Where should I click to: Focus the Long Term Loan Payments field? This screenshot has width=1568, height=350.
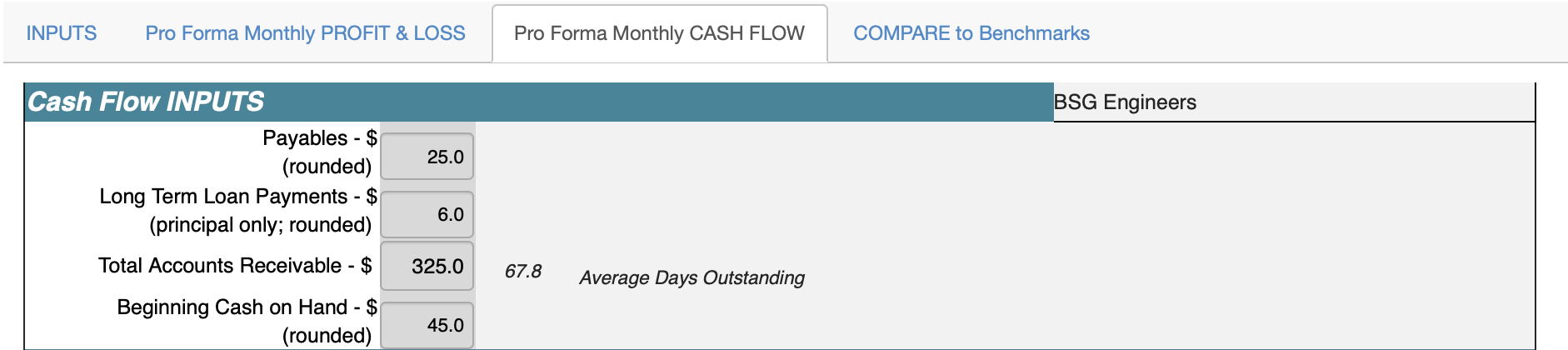tap(427, 214)
